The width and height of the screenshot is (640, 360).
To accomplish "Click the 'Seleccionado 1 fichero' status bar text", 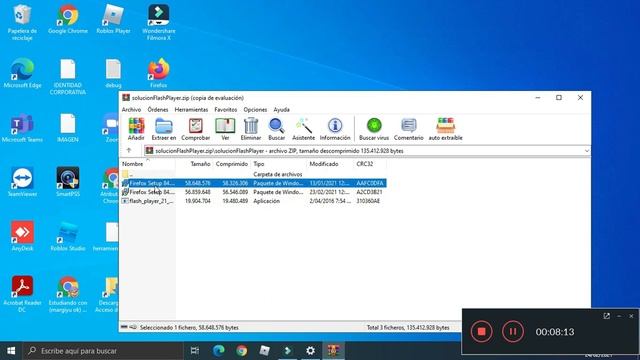I will point(189,327).
